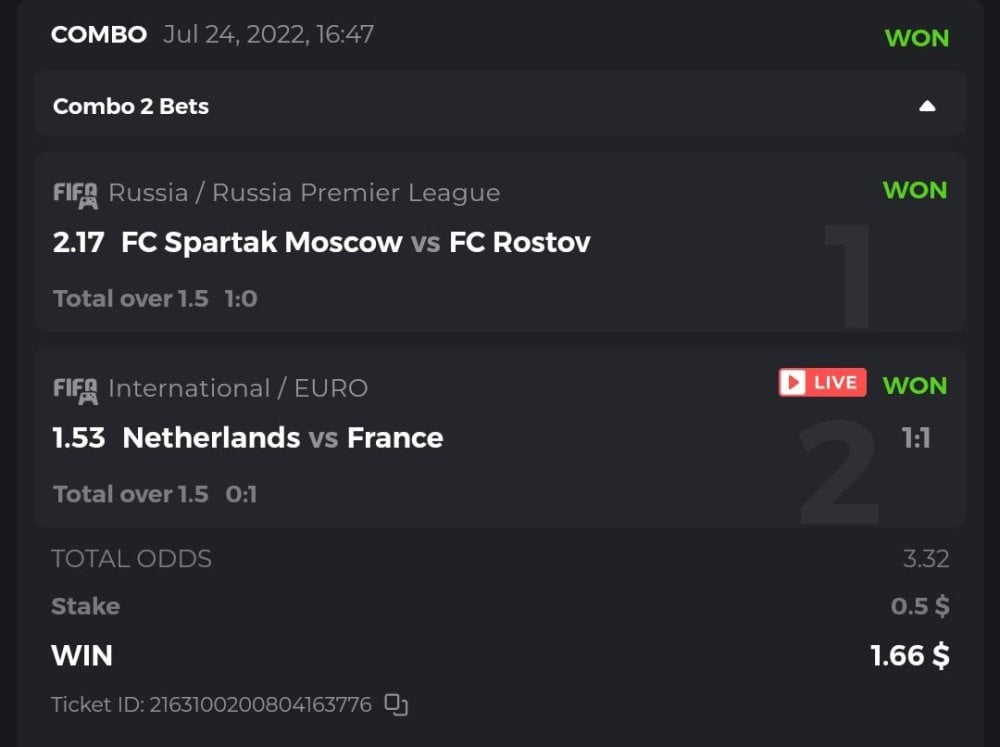Click the total odds value 3.32

pyautogui.click(x=925, y=559)
